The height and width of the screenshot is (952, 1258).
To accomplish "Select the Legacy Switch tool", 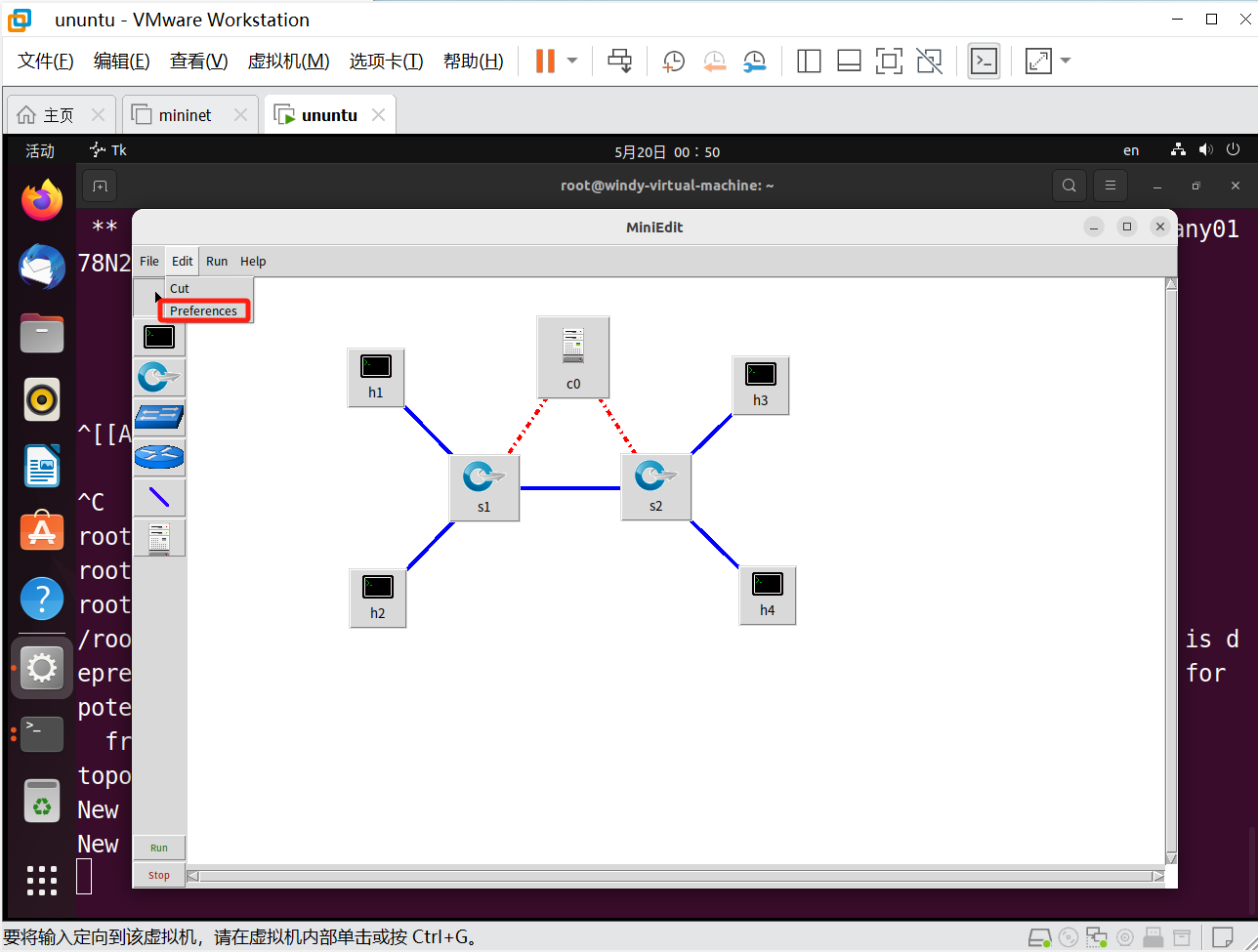I will tap(159, 416).
